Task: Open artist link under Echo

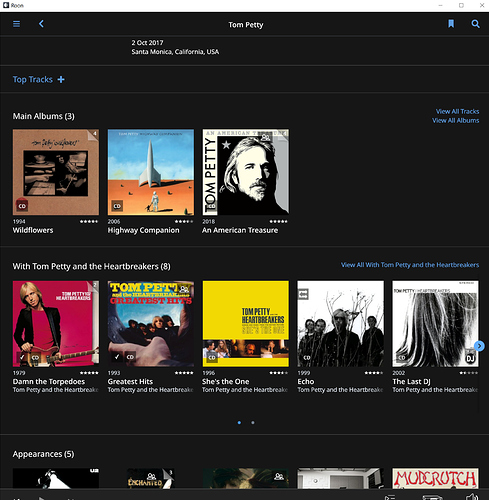Action: tap(341, 390)
